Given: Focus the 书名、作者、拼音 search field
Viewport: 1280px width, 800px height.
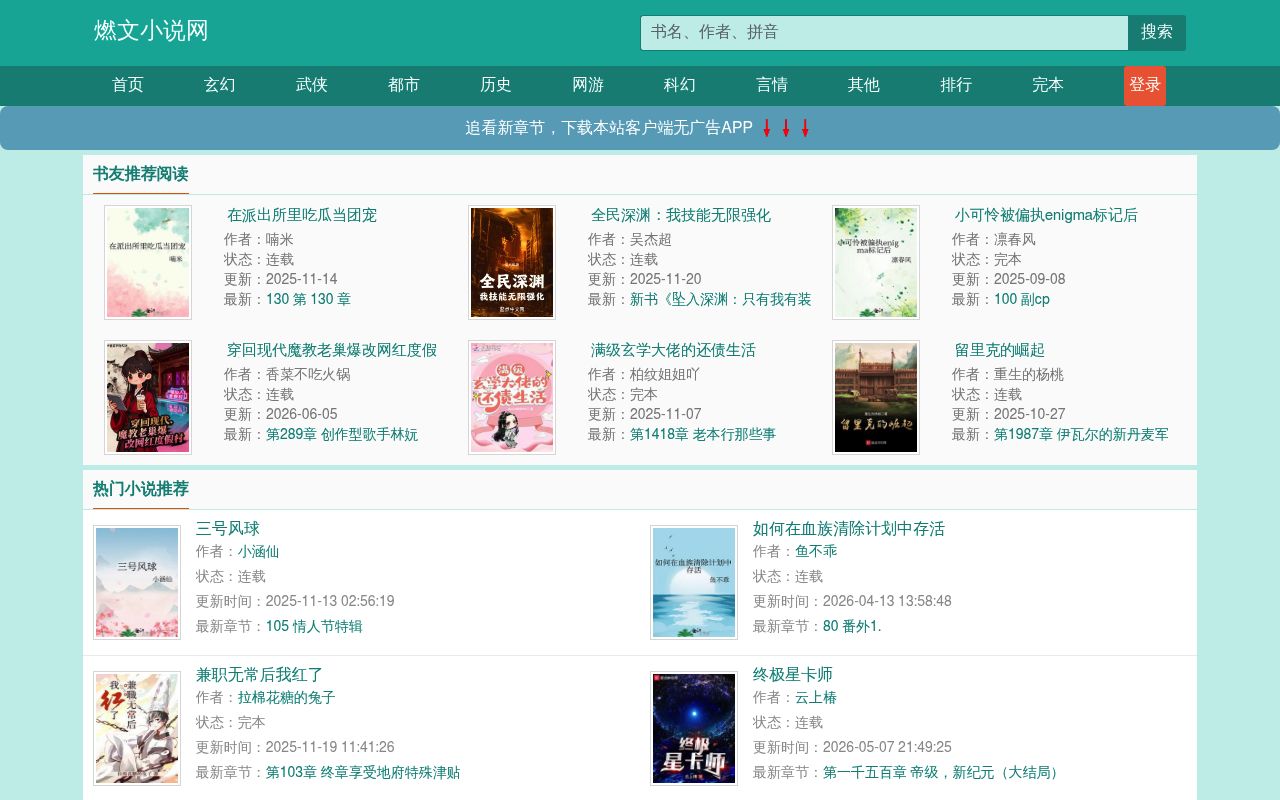Looking at the screenshot, I should (x=885, y=33).
